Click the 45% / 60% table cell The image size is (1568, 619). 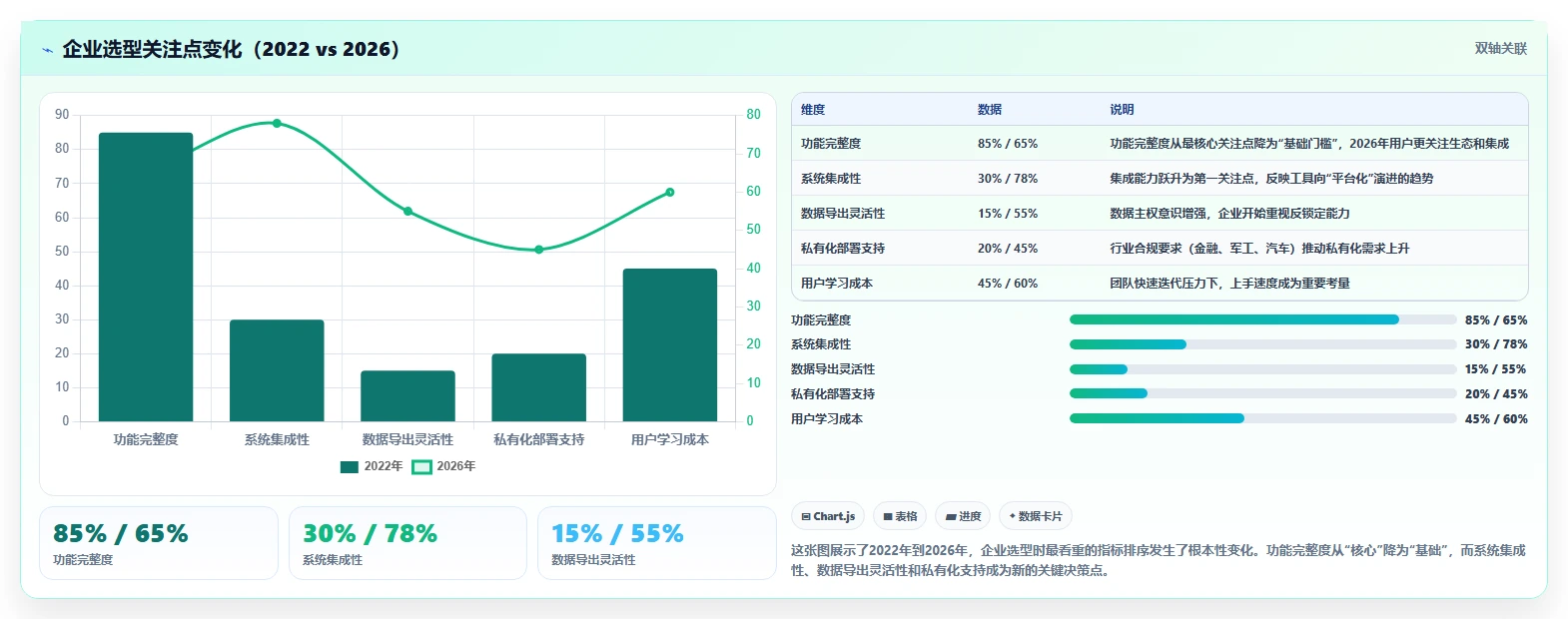coord(1008,284)
